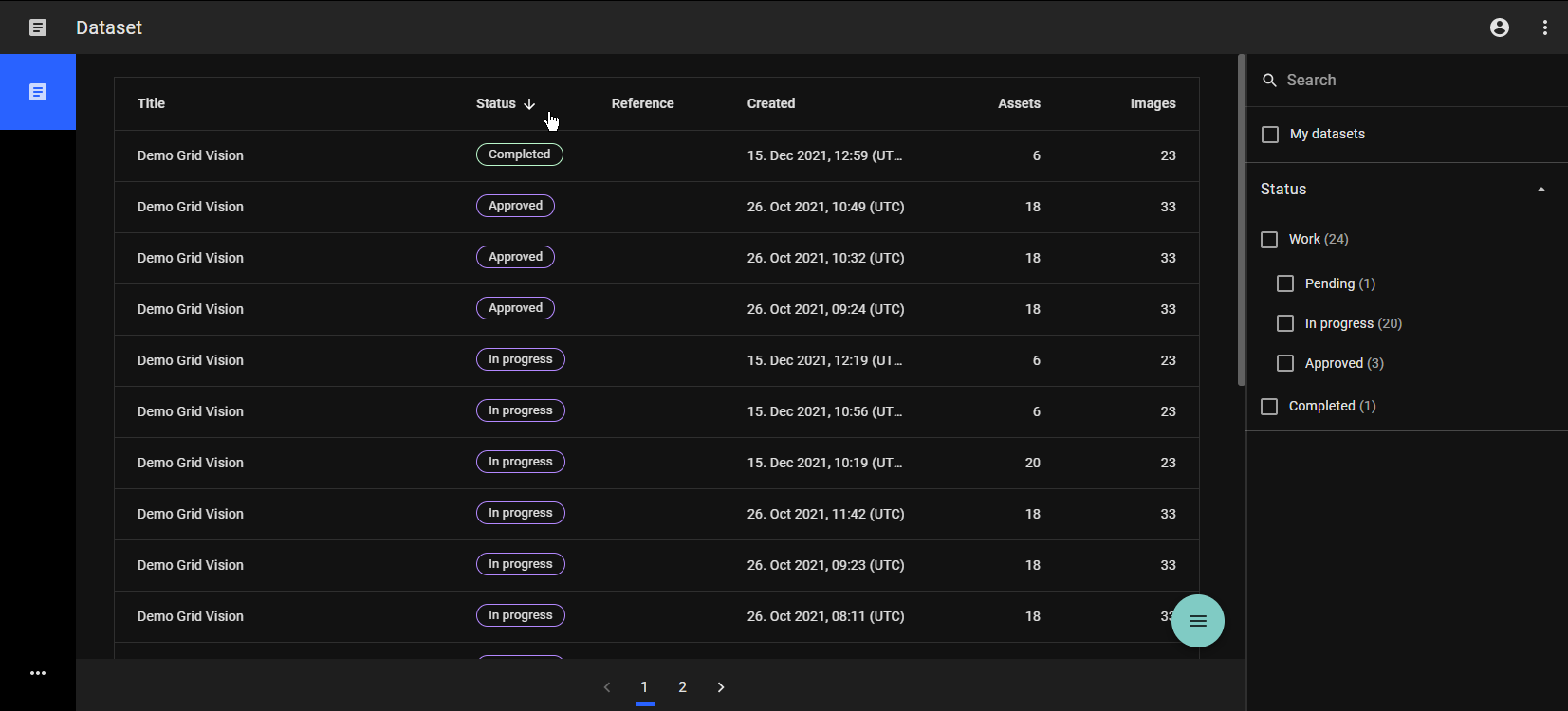Click the Dataset logo icon in header
The width and height of the screenshot is (1568, 711).
coord(38,27)
